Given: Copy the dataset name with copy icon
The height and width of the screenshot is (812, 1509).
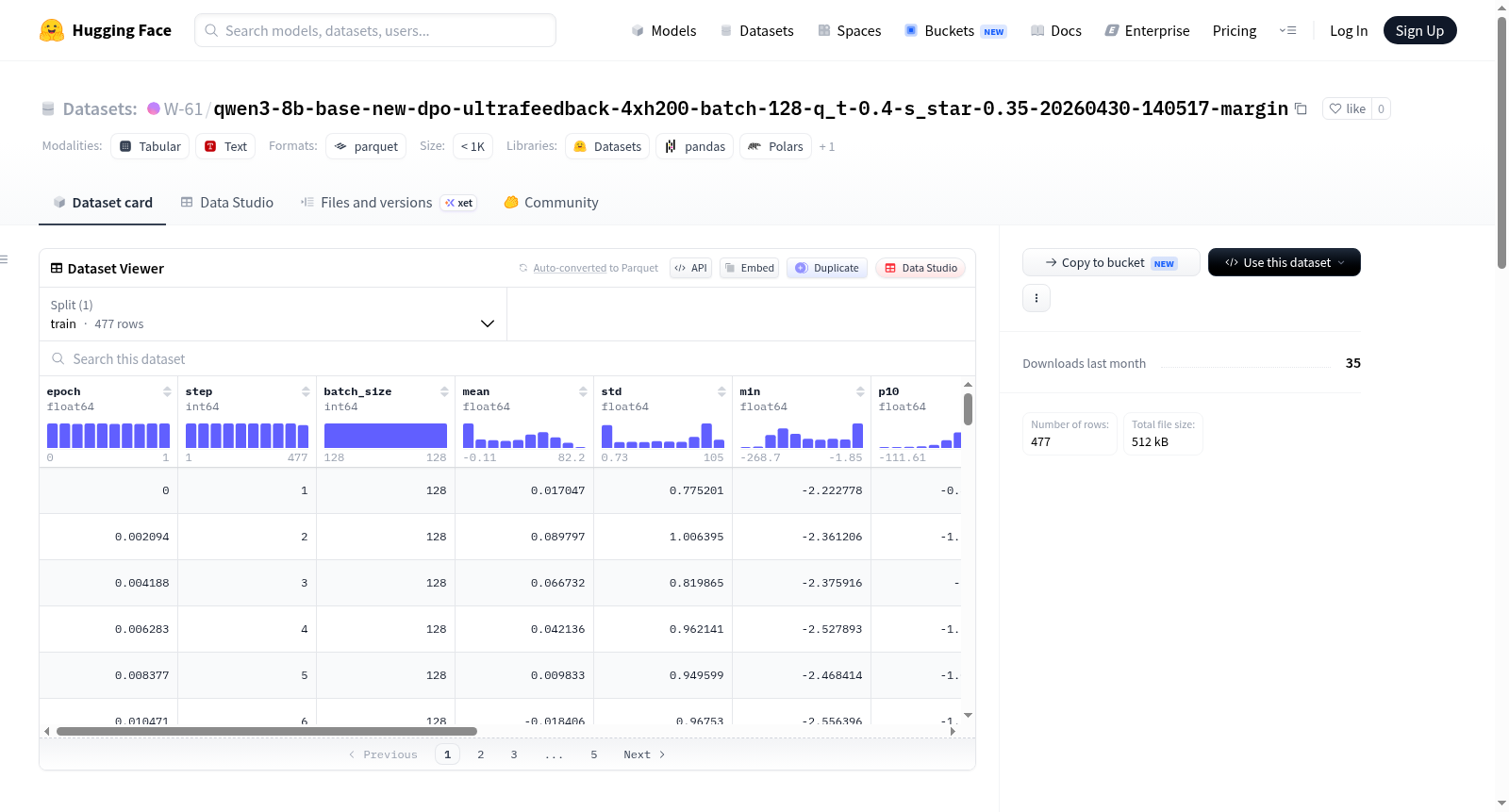Looking at the screenshot, I should 1301,108.
